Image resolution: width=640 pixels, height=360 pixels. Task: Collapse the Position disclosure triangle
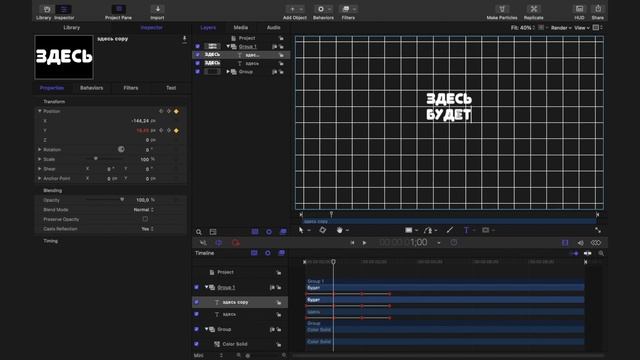(40, 111)
